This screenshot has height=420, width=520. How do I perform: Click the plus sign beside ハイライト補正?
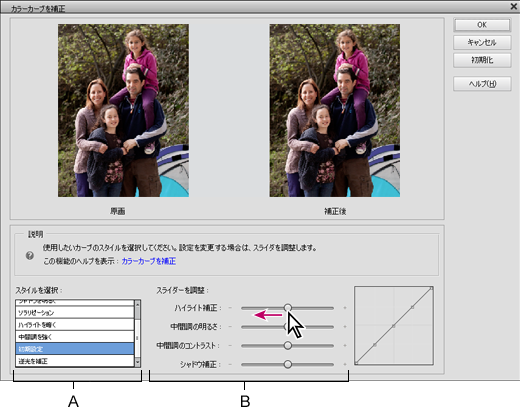click(345, 308)
